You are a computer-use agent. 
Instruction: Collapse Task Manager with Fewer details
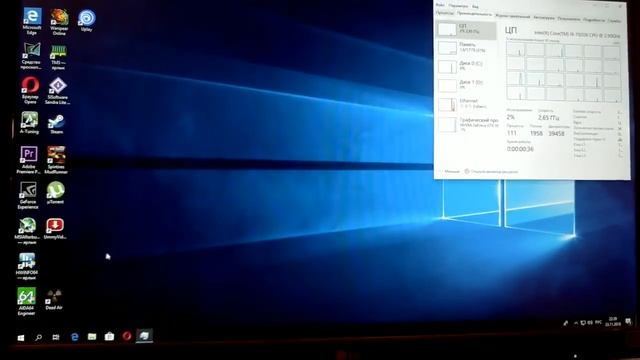click(x=449, y=171)
